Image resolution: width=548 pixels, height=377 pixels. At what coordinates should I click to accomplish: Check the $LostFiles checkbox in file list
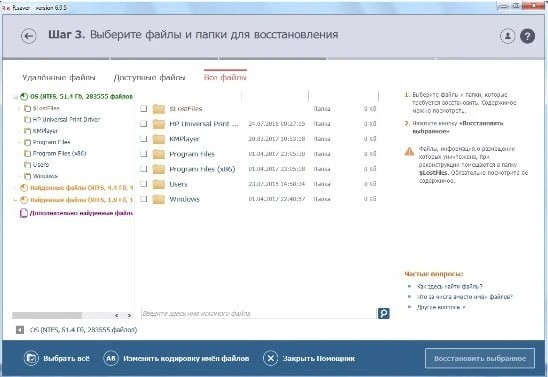144,109
